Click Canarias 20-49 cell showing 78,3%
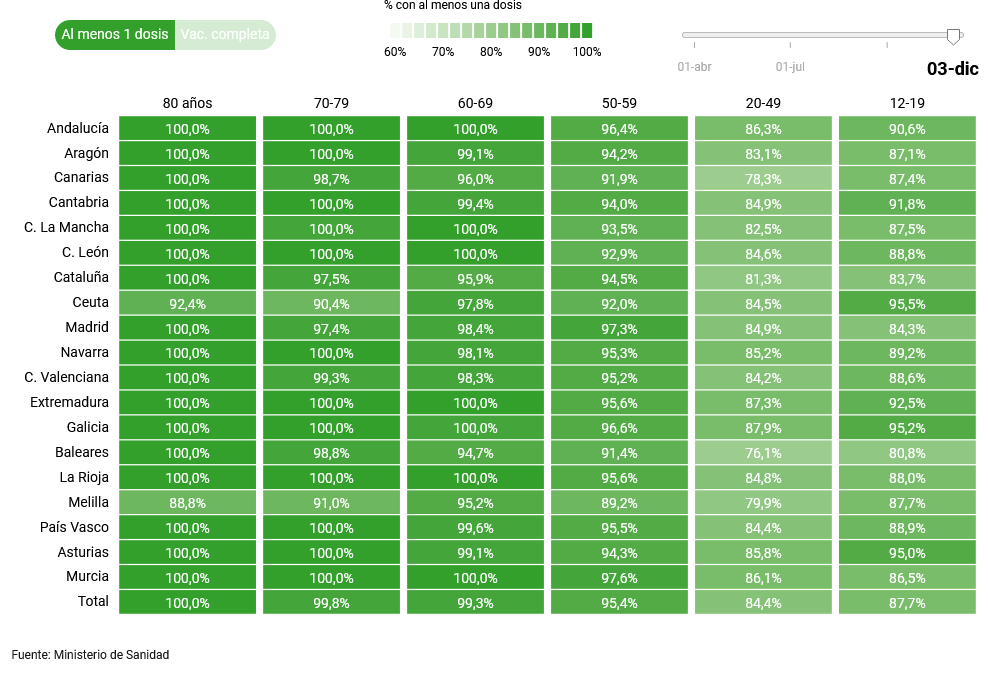988x674 pixels. (x=763, y=178)
